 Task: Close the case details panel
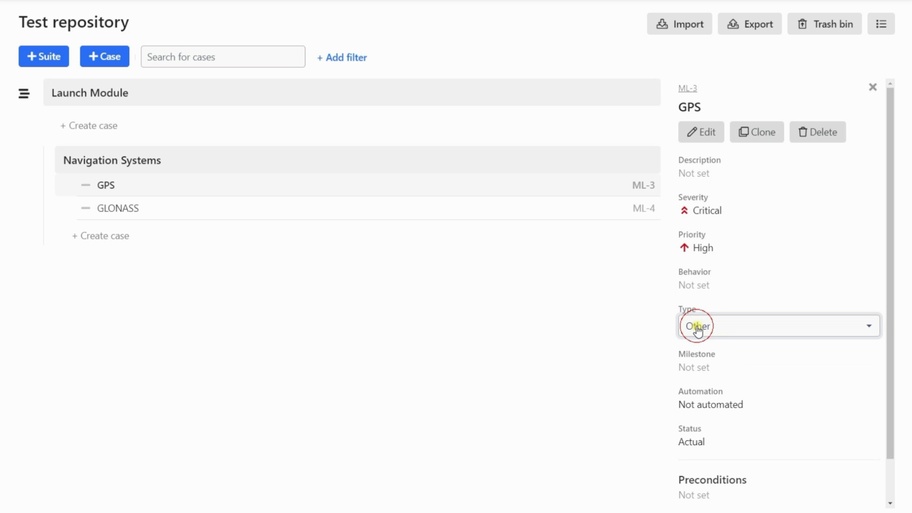coord(872,87)
